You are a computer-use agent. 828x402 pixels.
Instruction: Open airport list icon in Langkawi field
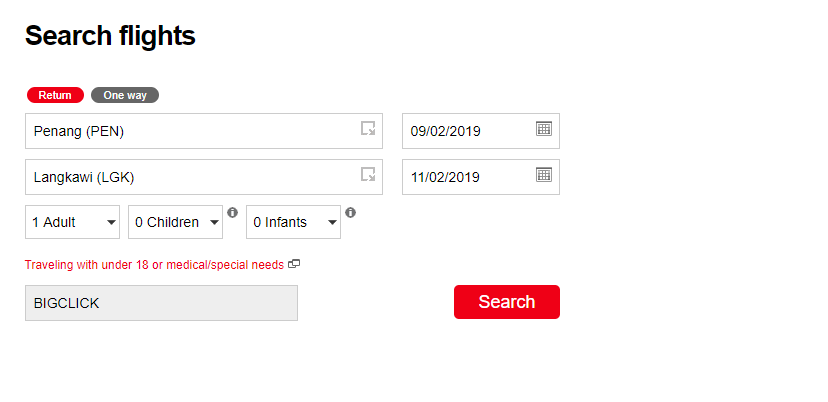368,175
